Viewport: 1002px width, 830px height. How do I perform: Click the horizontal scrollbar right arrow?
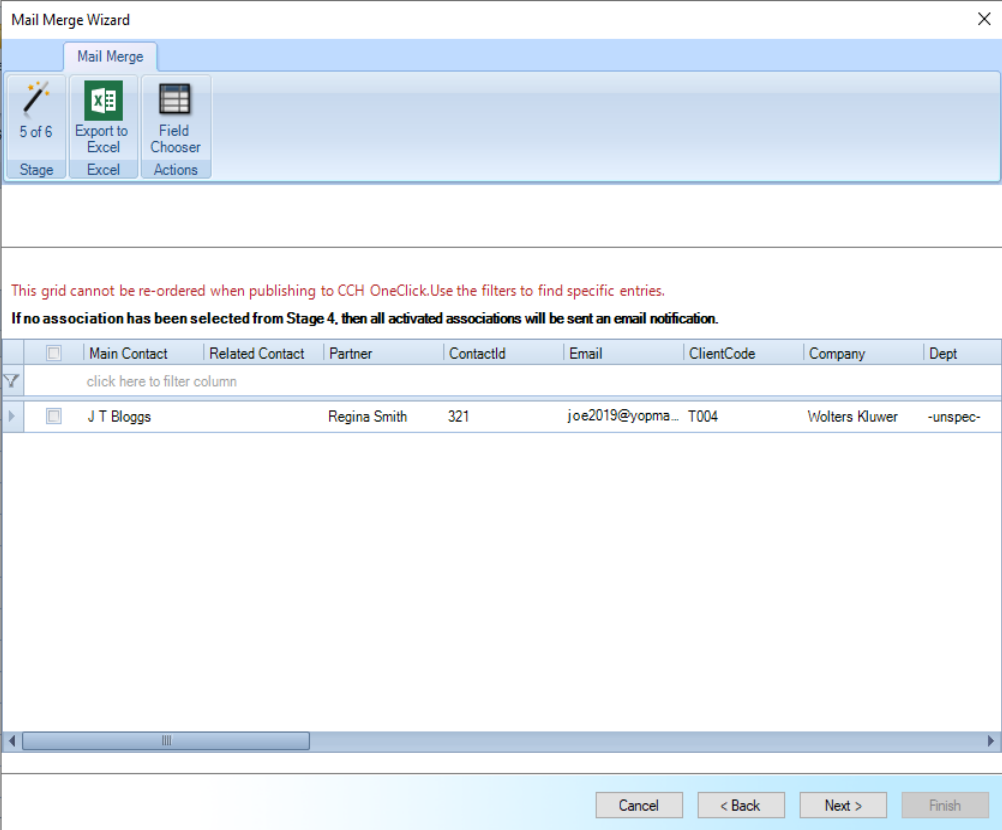click(x=990, y=741)
